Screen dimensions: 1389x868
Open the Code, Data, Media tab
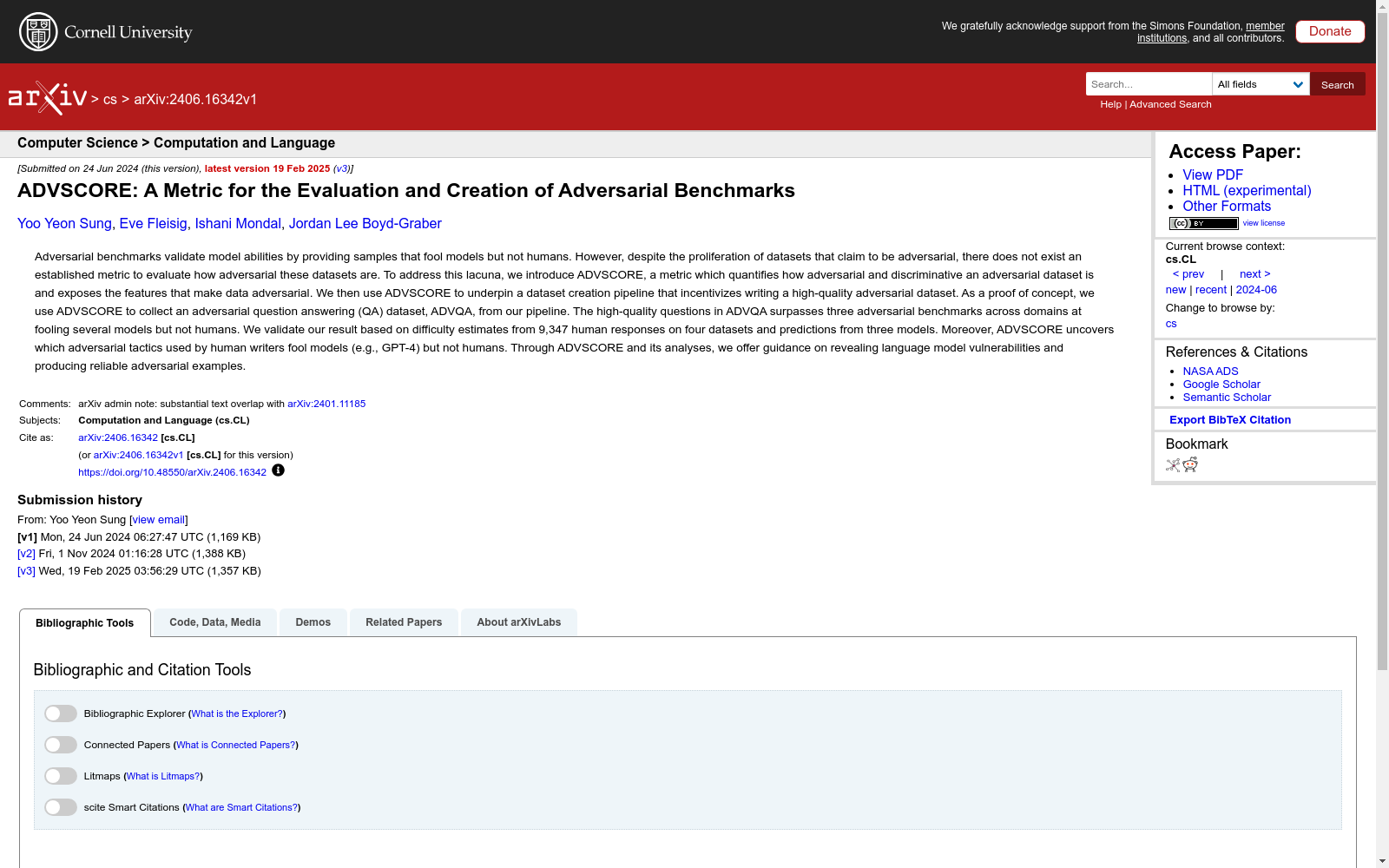(215, 622)
